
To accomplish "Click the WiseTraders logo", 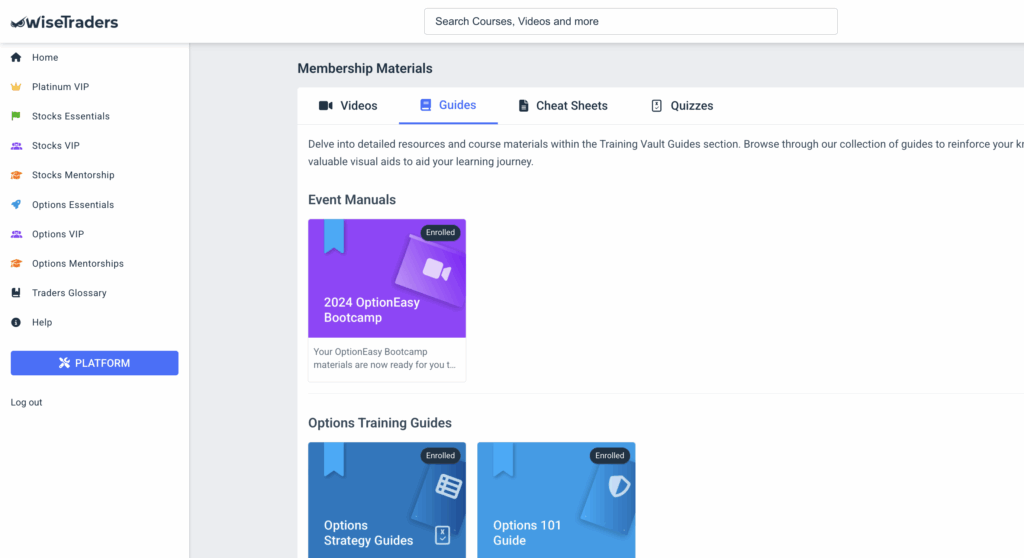I will pos(64,21).
